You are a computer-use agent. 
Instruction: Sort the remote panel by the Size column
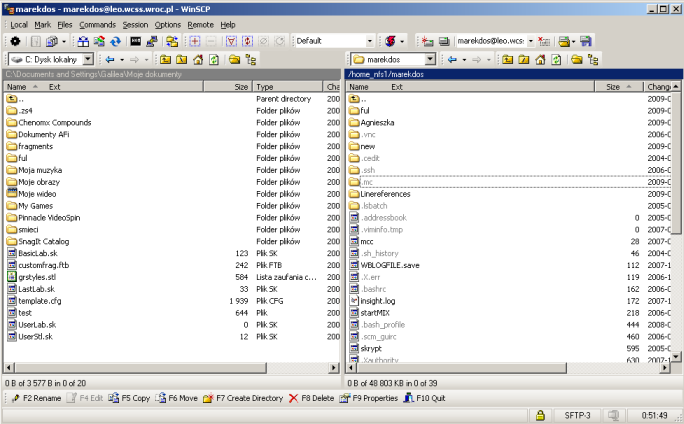coord(619,87)
